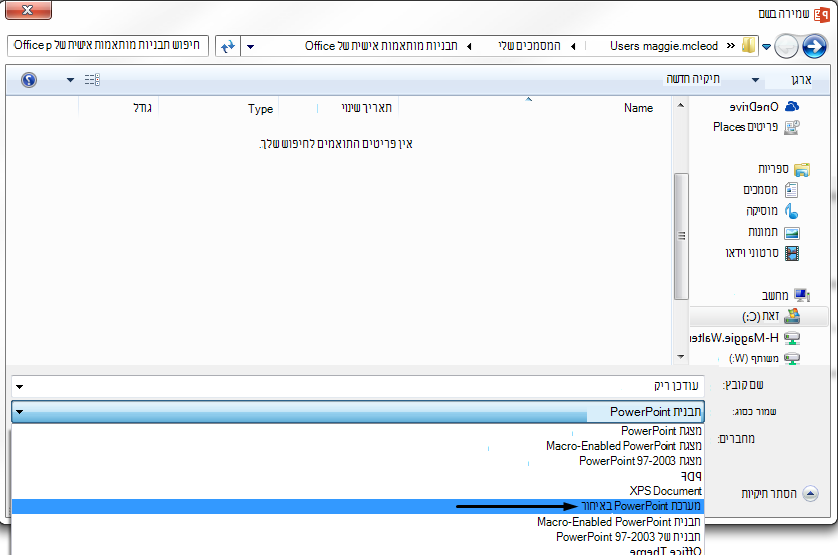This screenshot has width=838, height=555.
Task: Click the Back navigation arrow button
Action: 786,47
